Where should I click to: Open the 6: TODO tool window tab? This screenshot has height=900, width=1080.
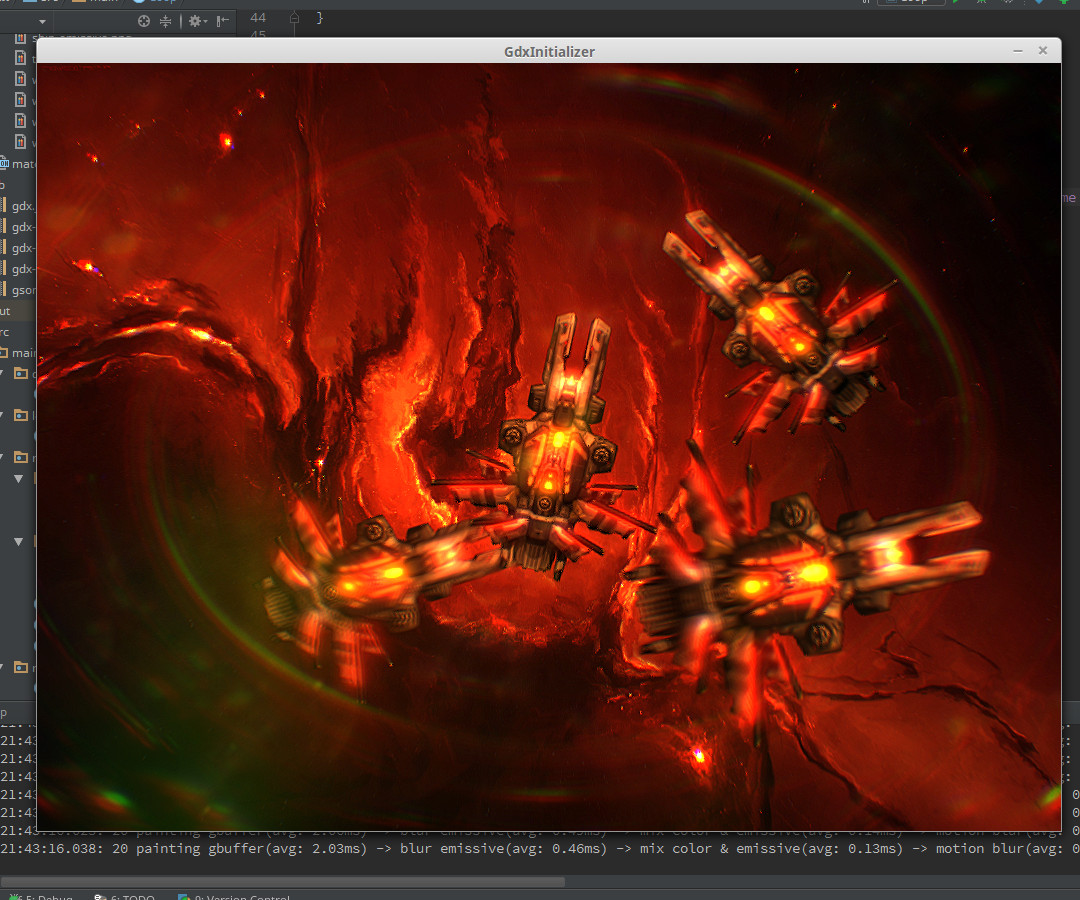coord(125,897)
